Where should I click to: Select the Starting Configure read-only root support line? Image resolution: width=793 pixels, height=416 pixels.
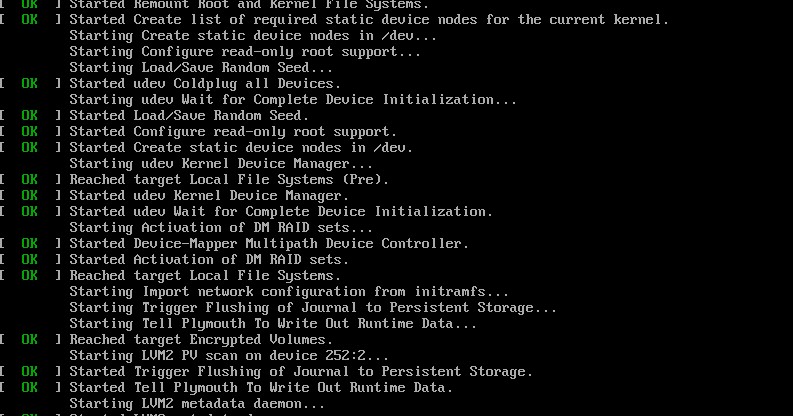pyautogui.click(x=245, y=52)
